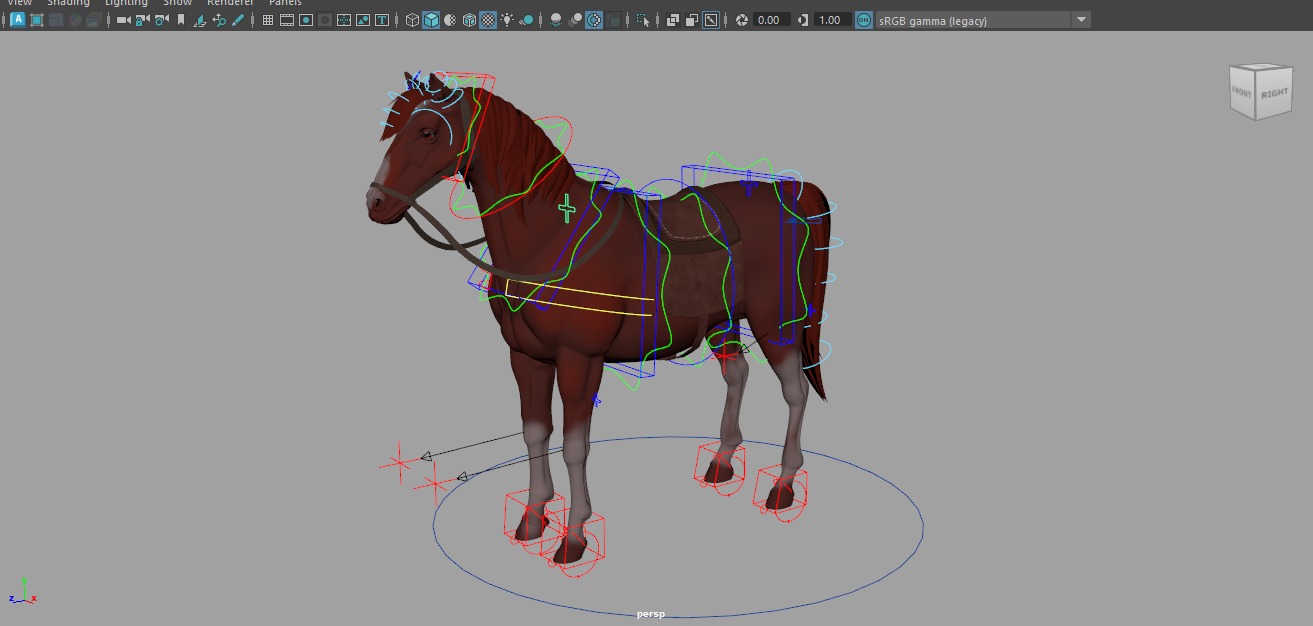The height and width of the screenshot is (626, 1313).
Task: Toggle the shadows icon
Action: pyautogui.click(x=528, y=20)
